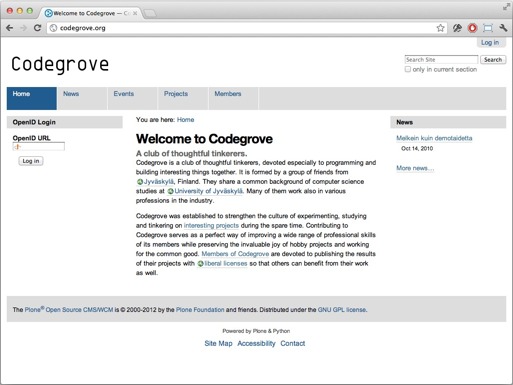Screen dimensions: 513x385
Task: Open the Members navigation tab
Action: pyautogui.click(x=233, y=98)
